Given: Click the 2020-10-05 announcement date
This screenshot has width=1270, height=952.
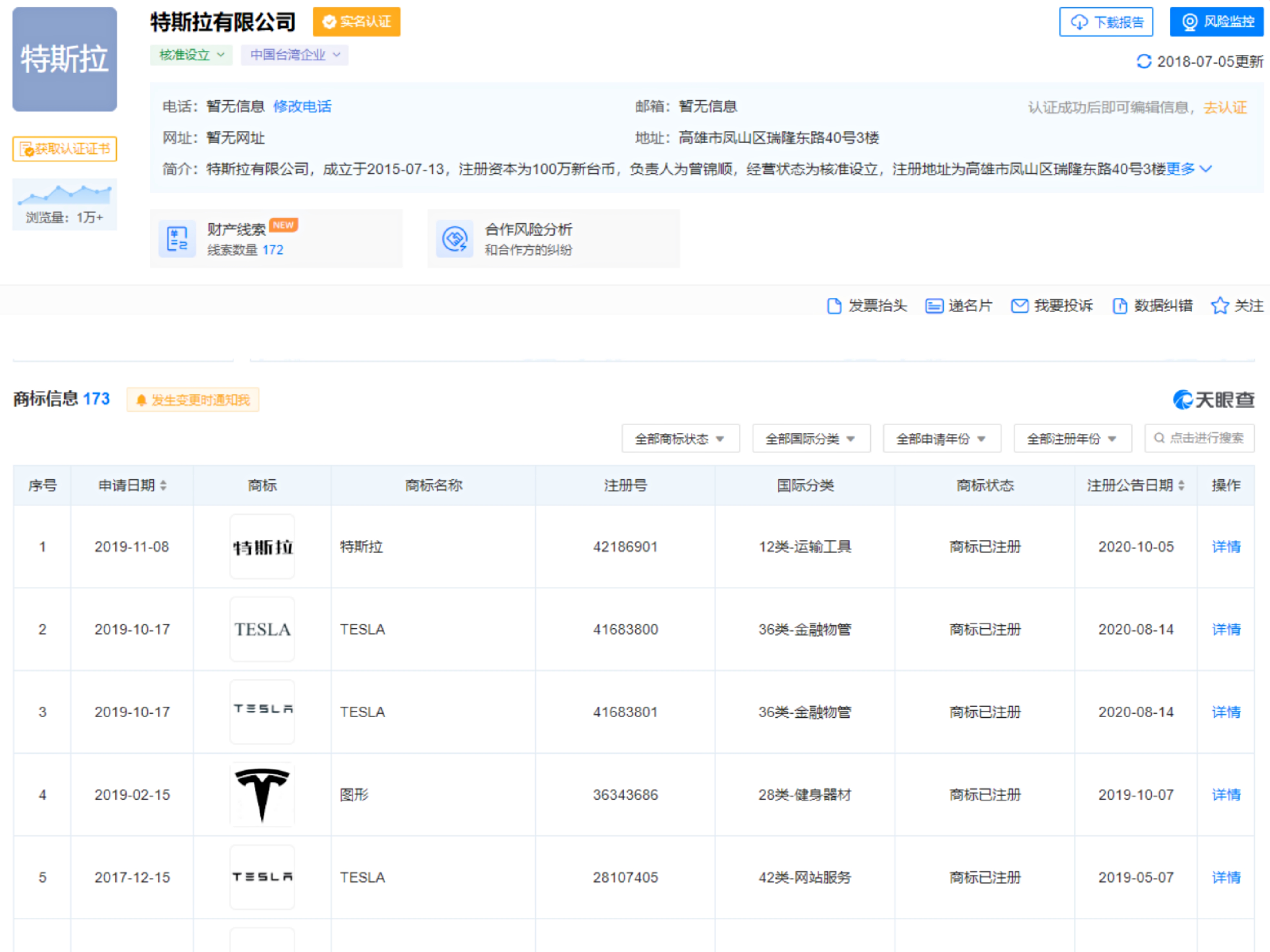Looking at the screenshot, I should pyautogui.click(x=1136, y=547).
